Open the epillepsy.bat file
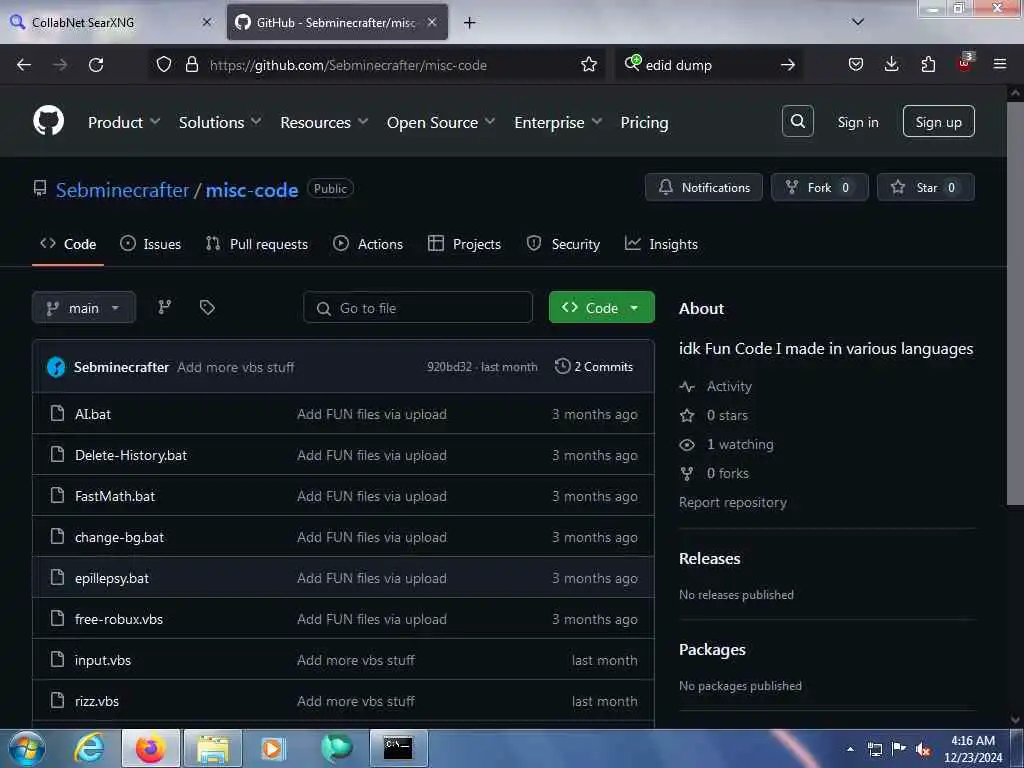Image resolution: width=1024 pixels, height=768 pixels. coord(112,579)
